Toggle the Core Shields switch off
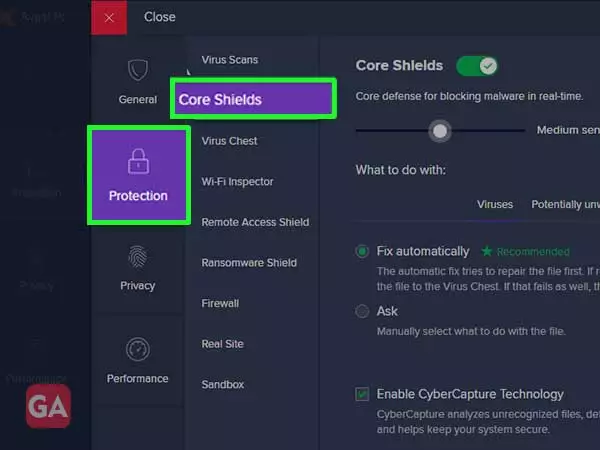 pyautogui.click(x=477, y=66)
